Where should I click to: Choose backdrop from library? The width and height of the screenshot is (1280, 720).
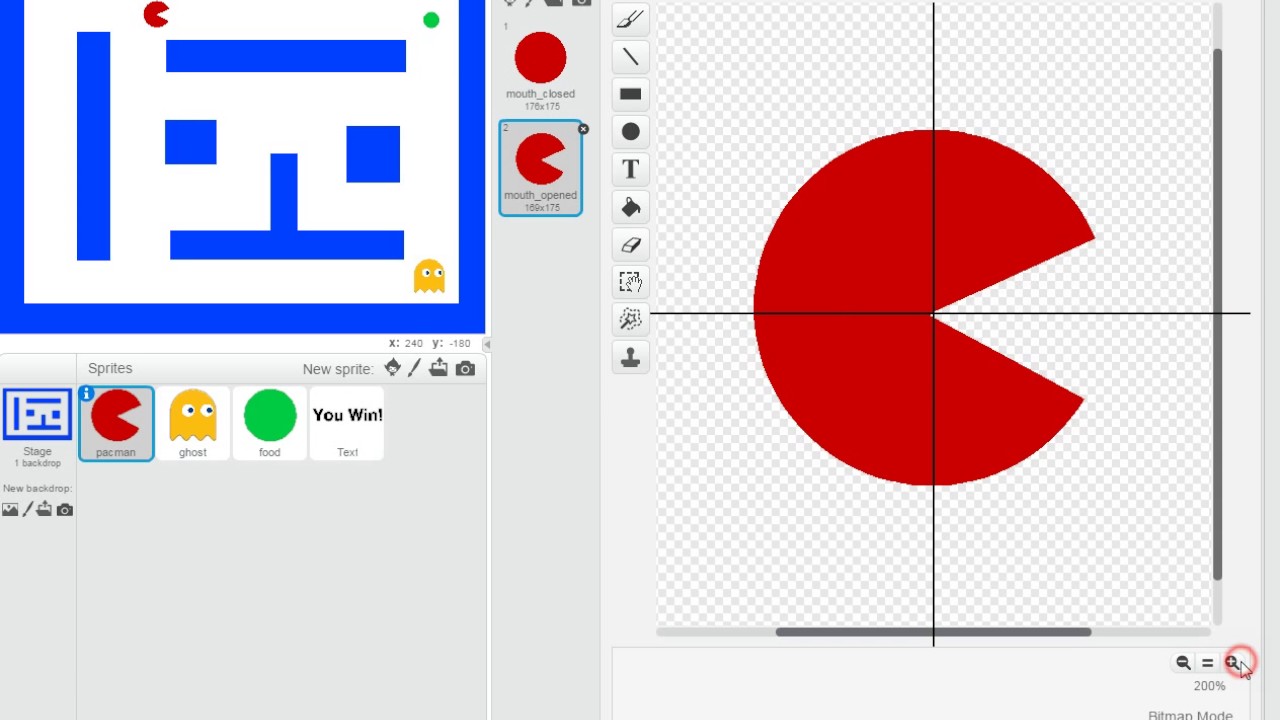pyautogui.click(x=10, y=510)
